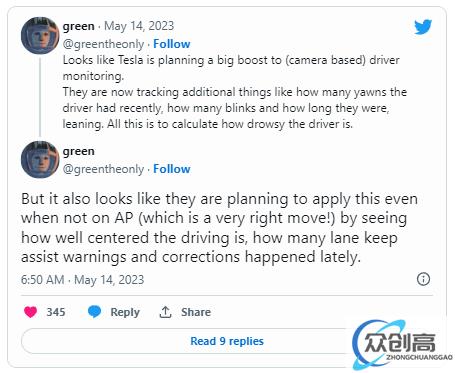Click the 345 likes count
This screenshot has width=455, height=373.
click(x=56, y=312)
